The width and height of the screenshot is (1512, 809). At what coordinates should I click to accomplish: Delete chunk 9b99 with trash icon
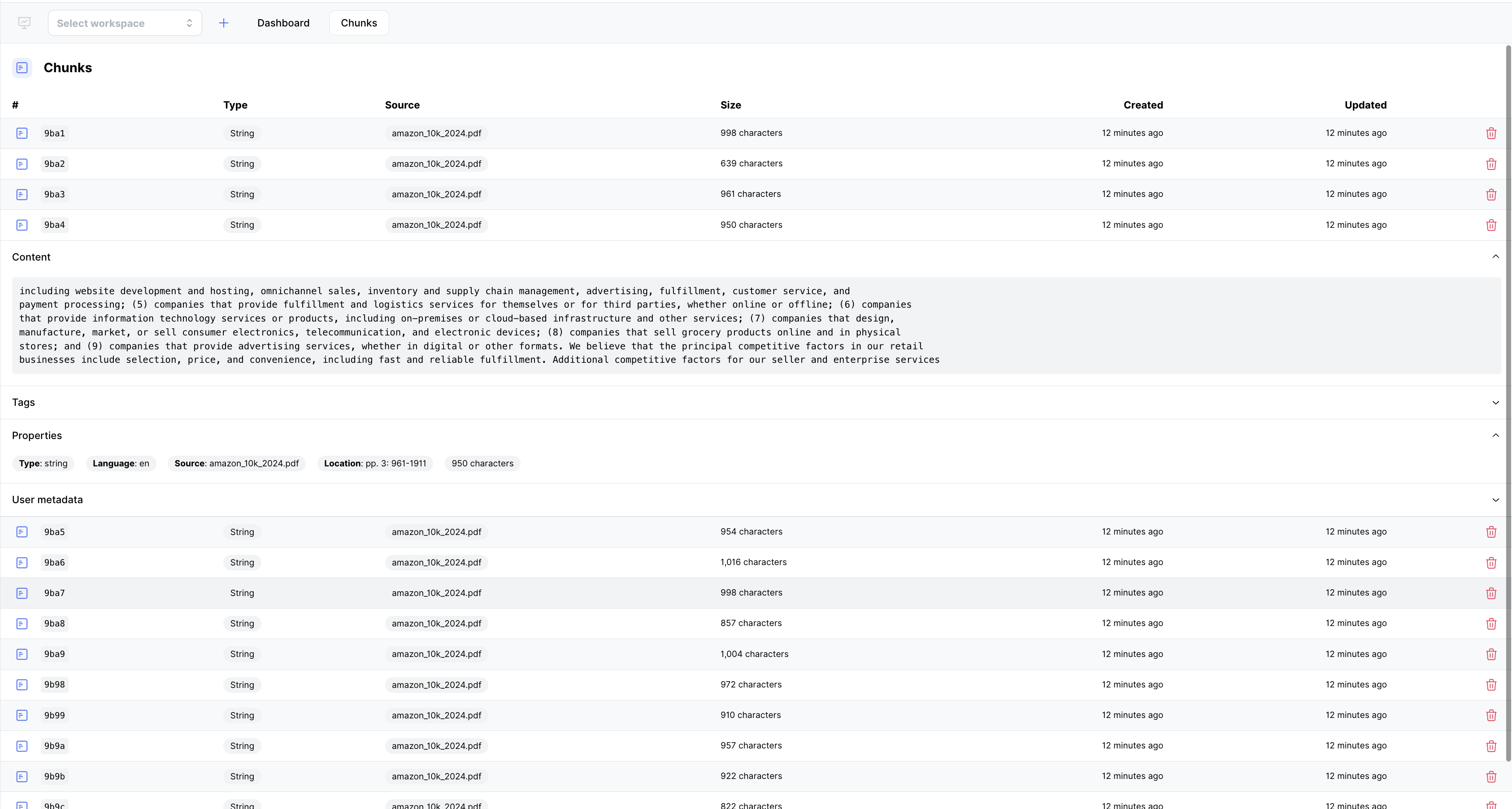(1491, 715)
